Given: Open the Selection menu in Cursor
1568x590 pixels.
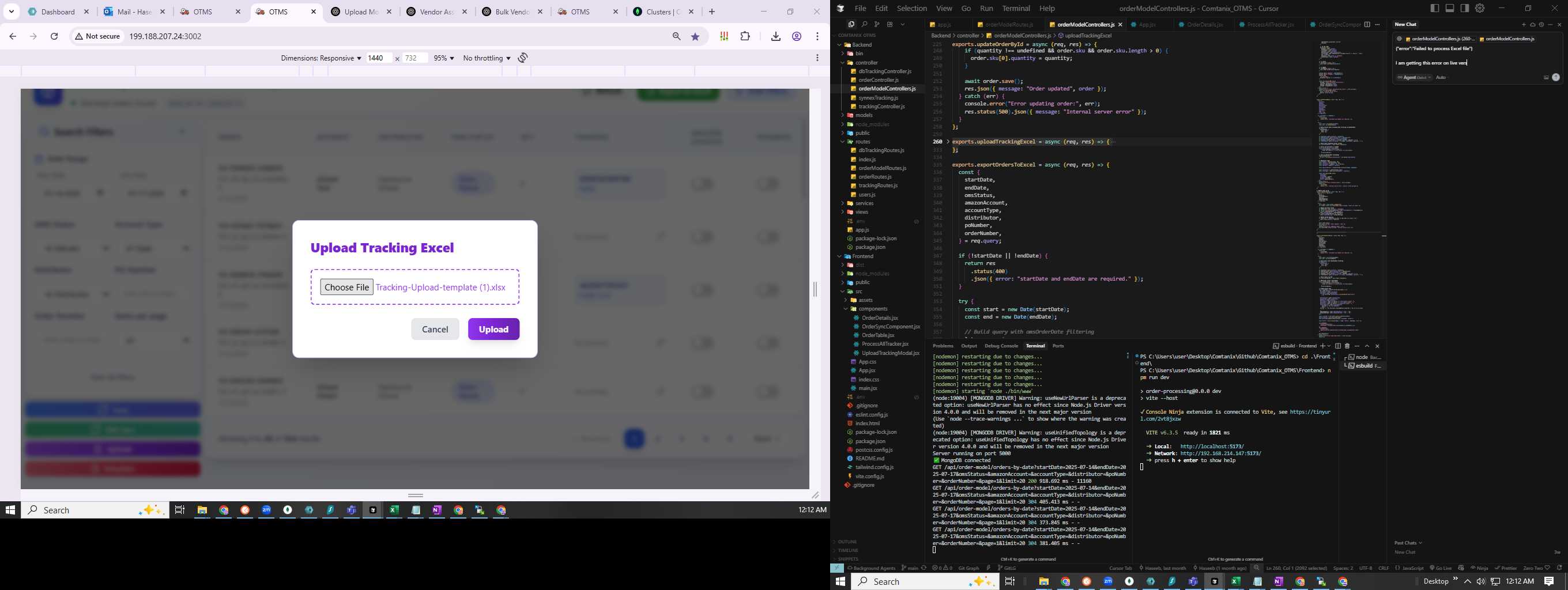Looking at the screenshot, I should 912,8.
